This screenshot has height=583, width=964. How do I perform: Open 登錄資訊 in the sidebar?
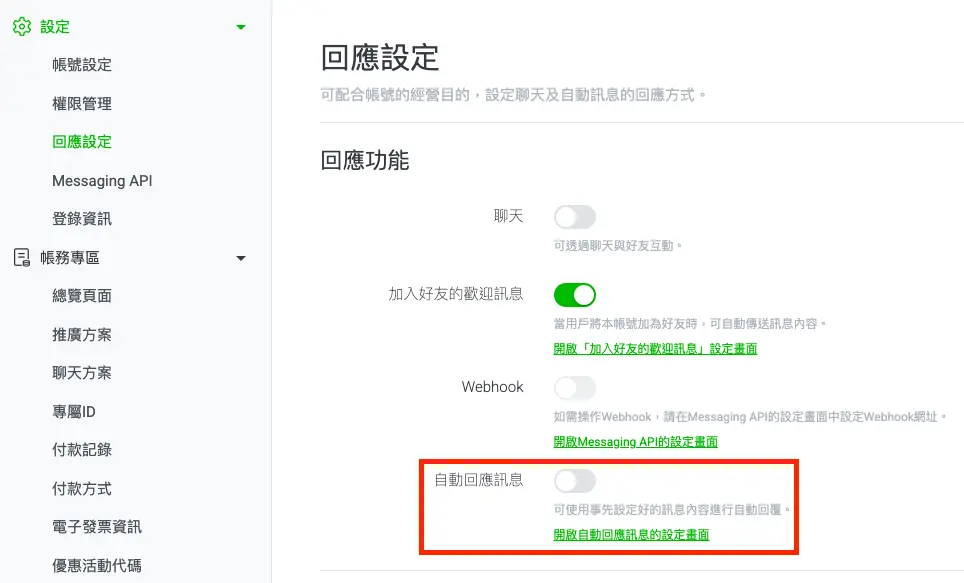point(82,219)
